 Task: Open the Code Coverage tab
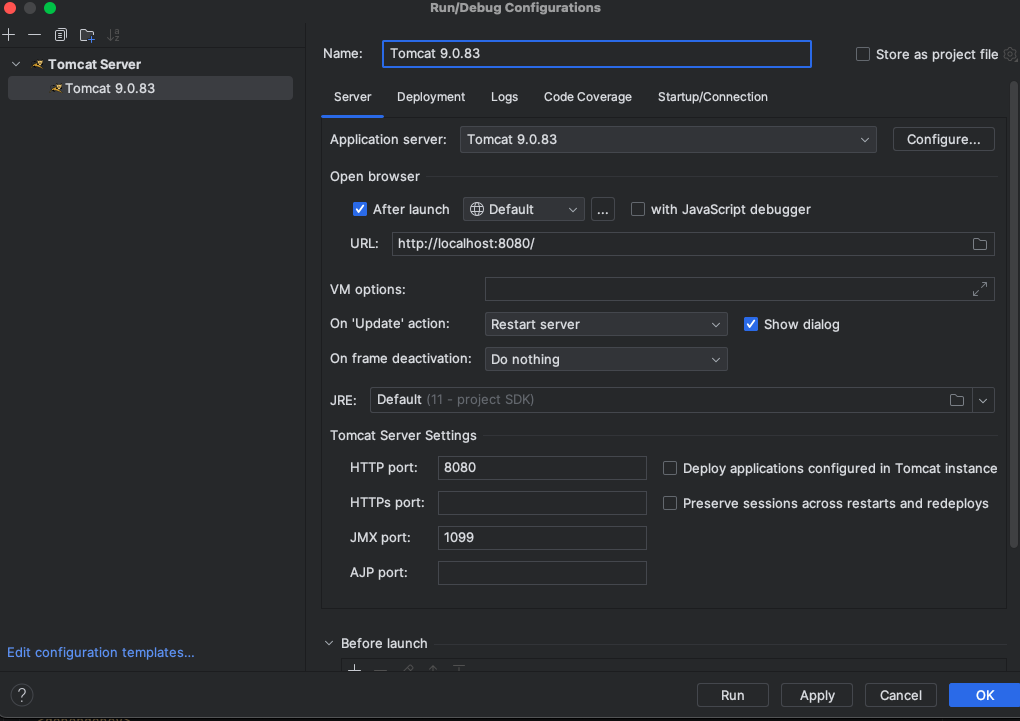(587, 96)
